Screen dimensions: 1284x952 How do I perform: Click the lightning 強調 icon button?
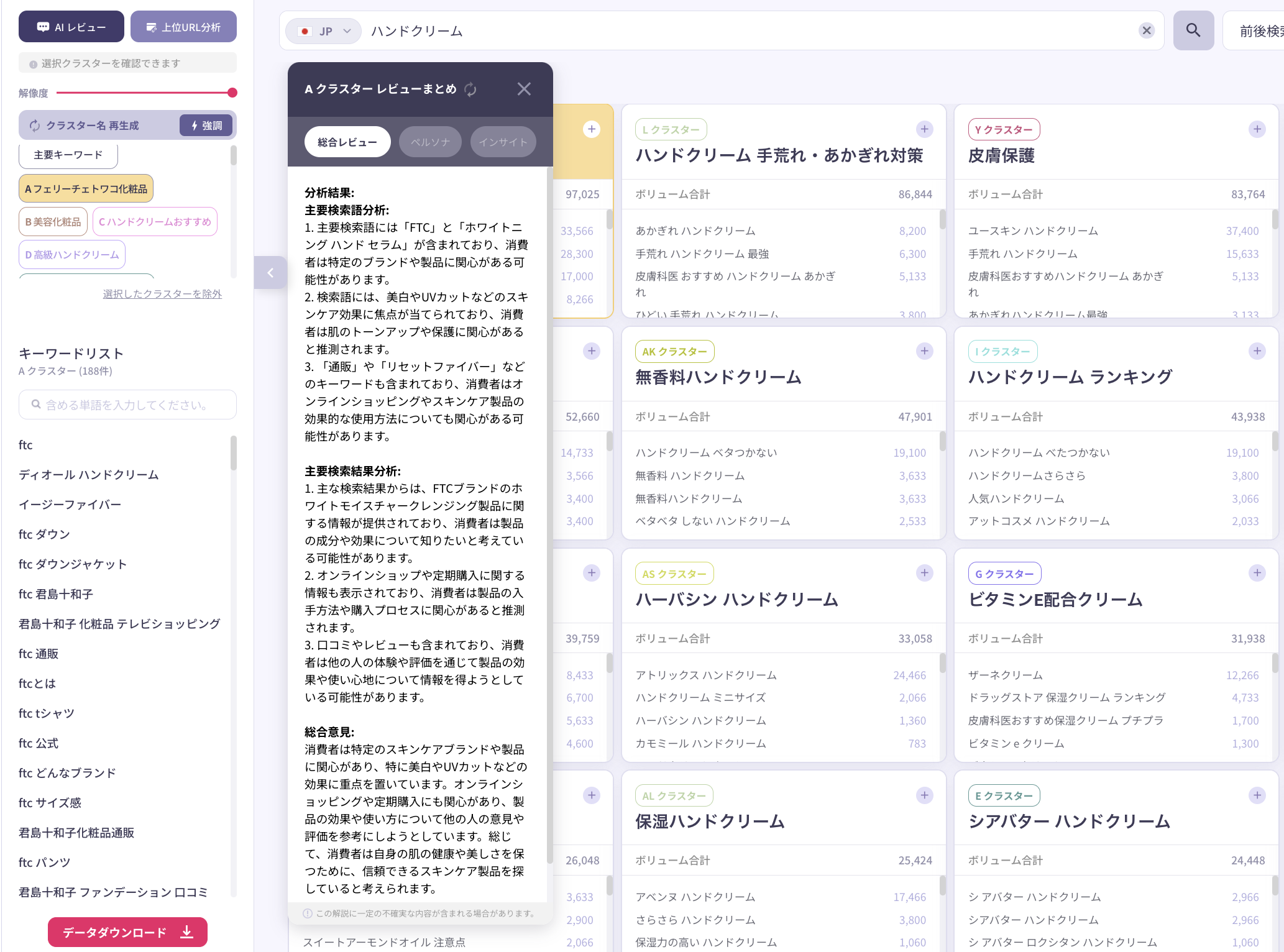(206, 125)
